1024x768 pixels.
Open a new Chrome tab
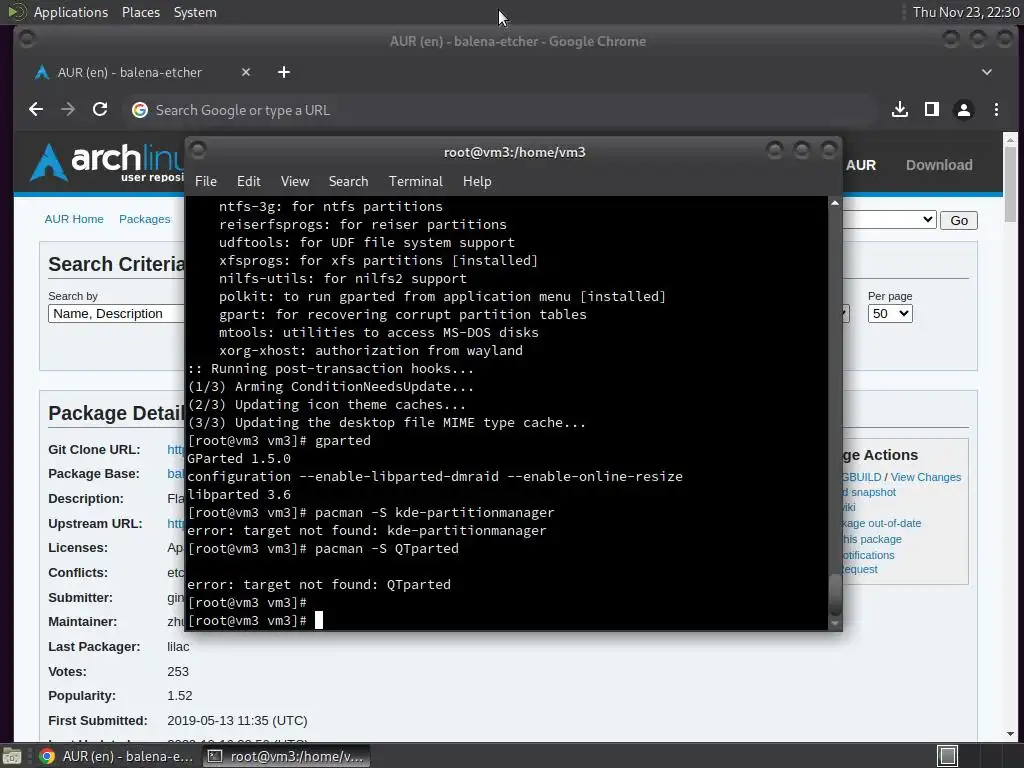point(283,72)
